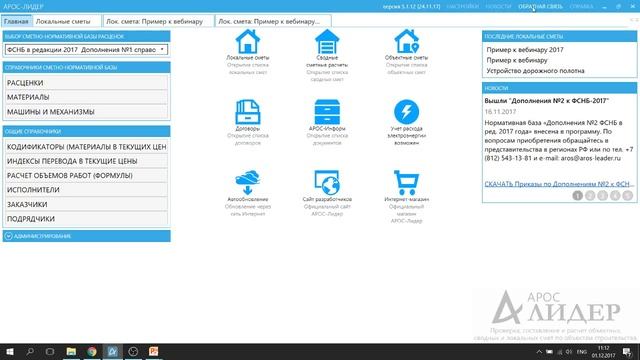The height and width of the screenshot is (360, 640).
Task: Click the news headline Вышли Дополнения №2
Action: point(547,100)
